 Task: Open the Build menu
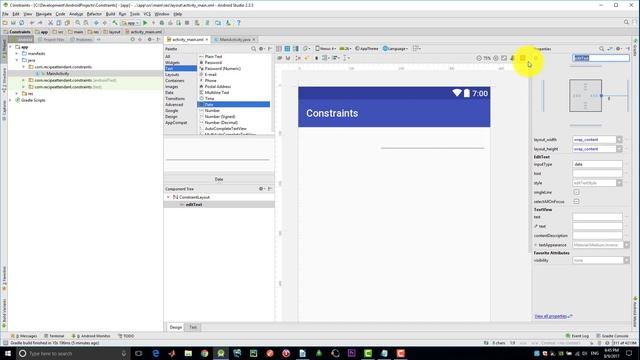110,14
